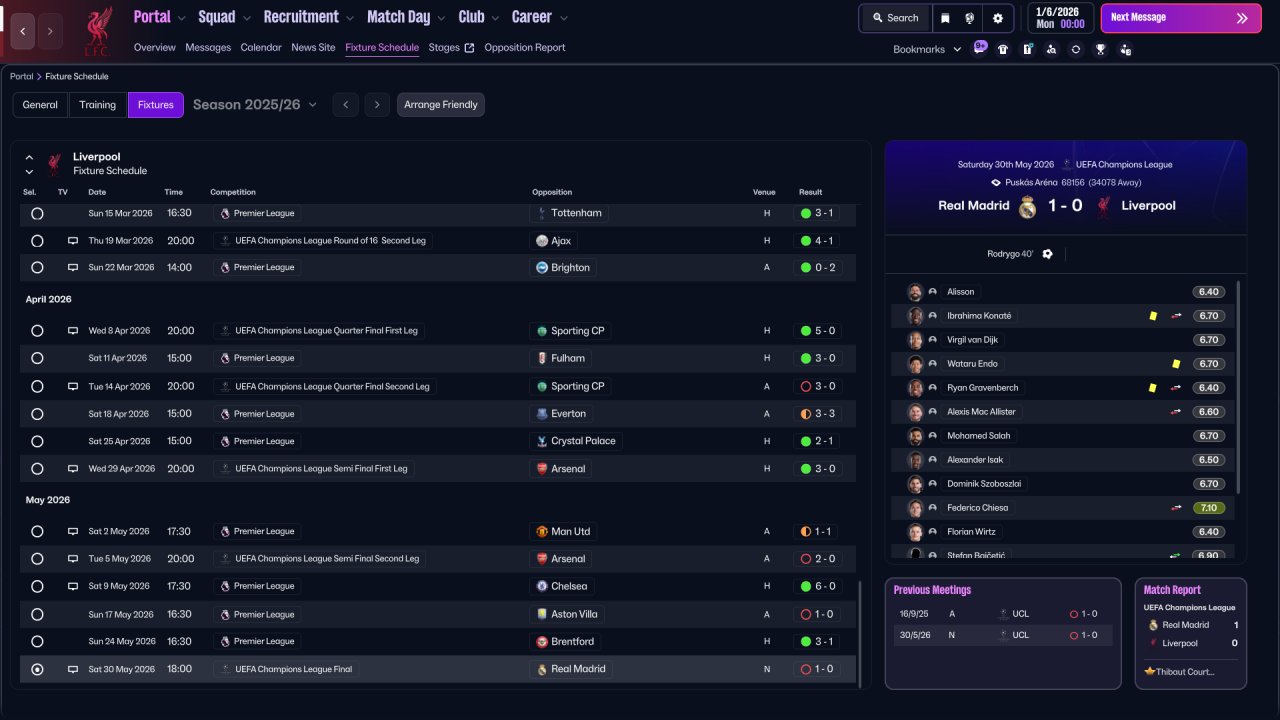Open the Calendar tab
1280x720 pixels.
pyautogui.click(x=261, y=48)
